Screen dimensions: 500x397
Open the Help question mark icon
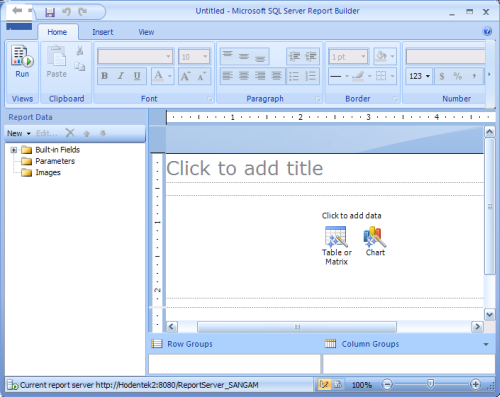click(x=487, y=31)
